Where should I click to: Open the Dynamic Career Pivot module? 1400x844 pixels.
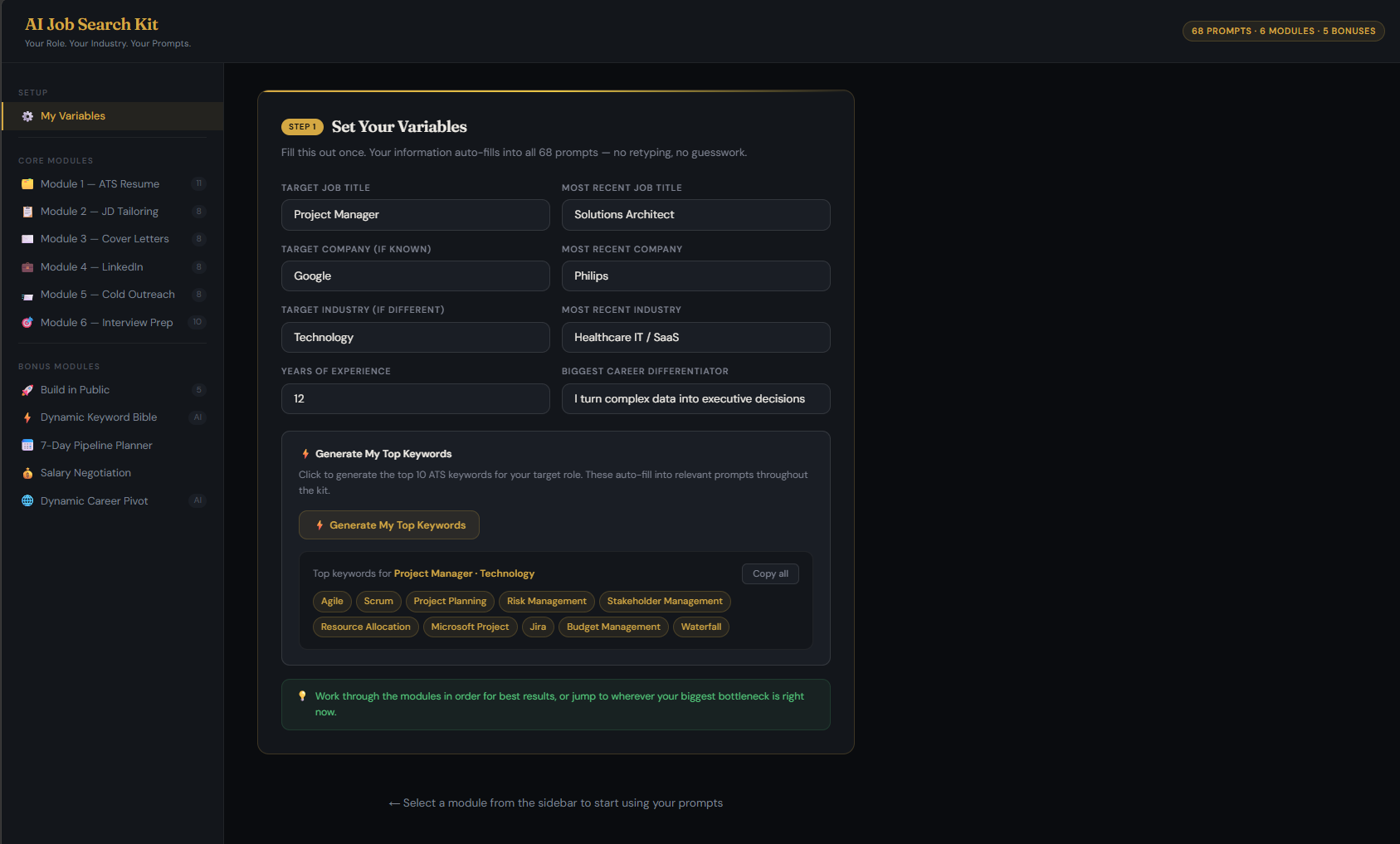pyautogui.click(x=112, y=501)
